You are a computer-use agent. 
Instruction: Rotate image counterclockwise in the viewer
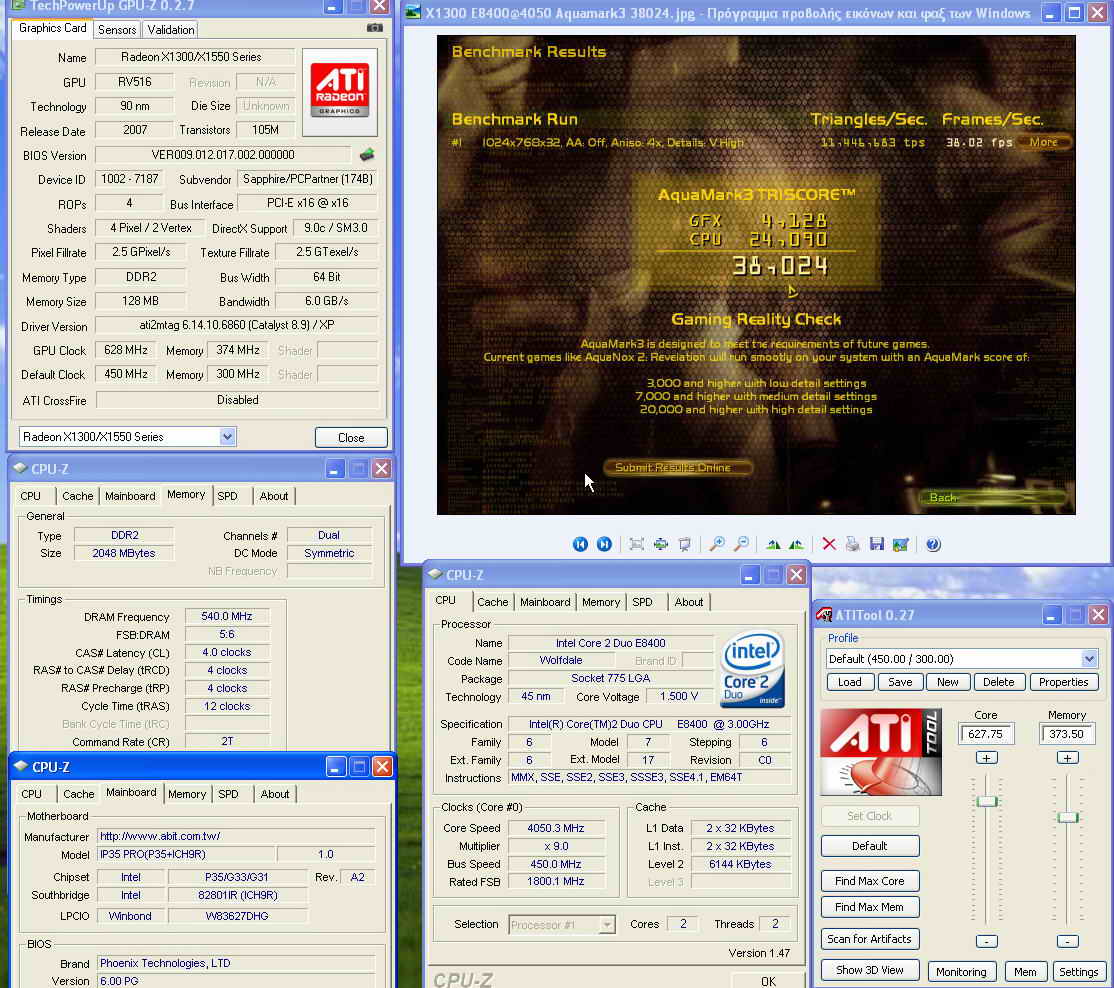[x=796, y=544]
